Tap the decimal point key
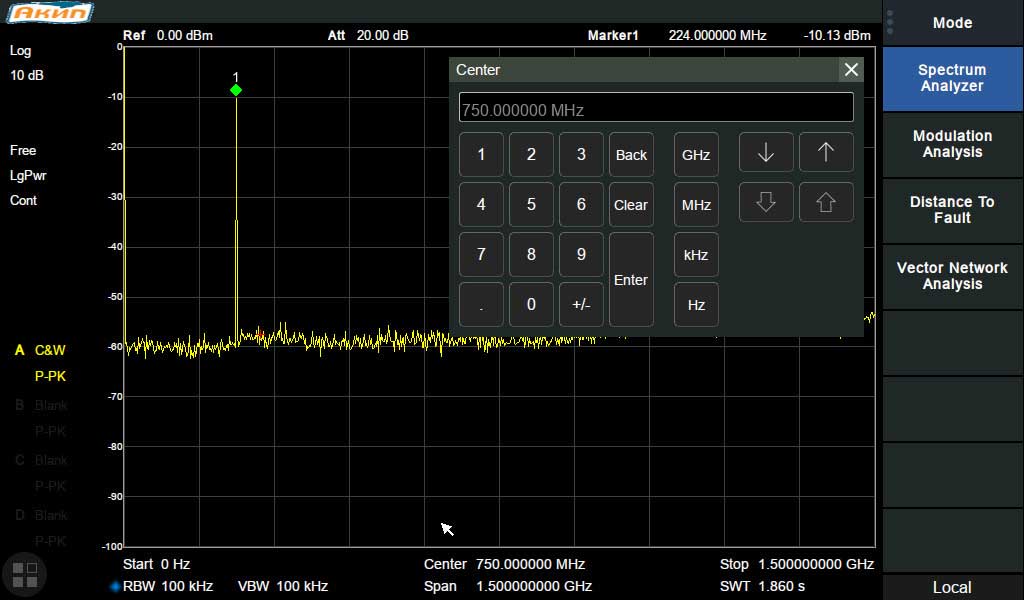Image resolution: width=1024 pixels, height=600 pixels. [481, 304]
